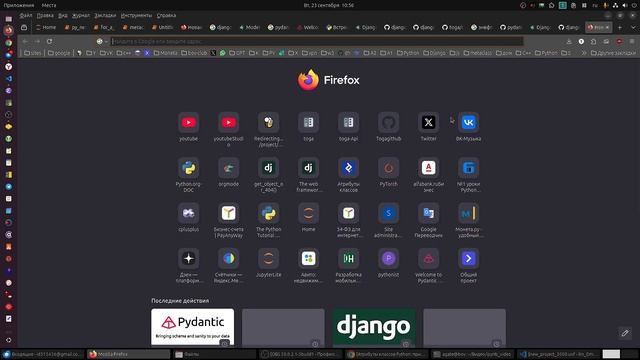Open the alfabank shortcut tile
Viewport: 640px width, 360px height.
429,168
